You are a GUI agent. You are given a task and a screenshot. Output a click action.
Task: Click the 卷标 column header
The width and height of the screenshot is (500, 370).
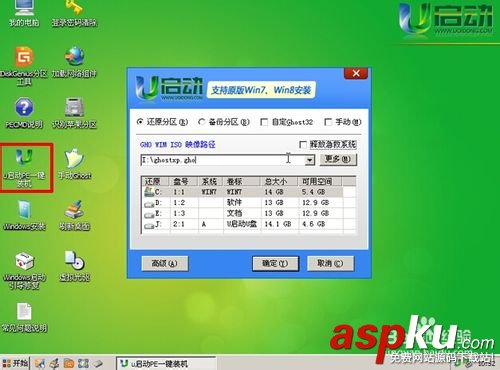[241, 181]
